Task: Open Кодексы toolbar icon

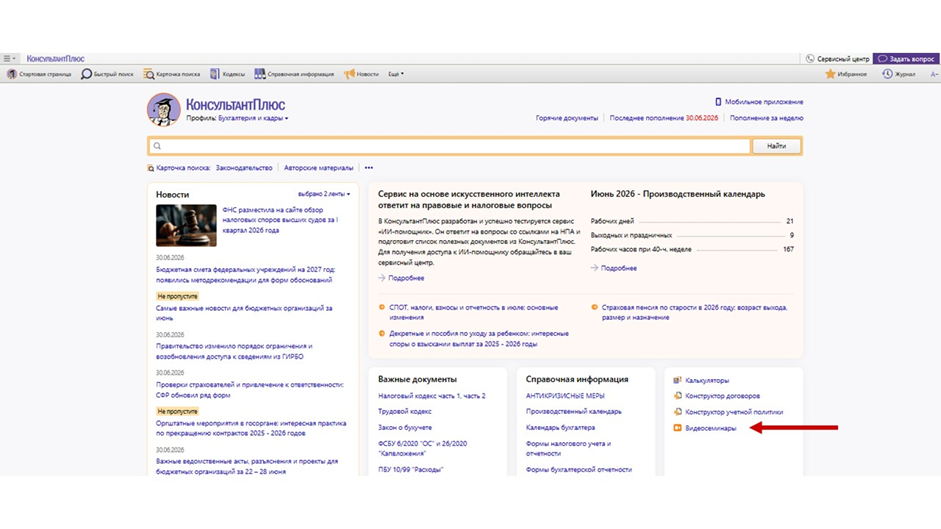Action: (x=215, y=74)
